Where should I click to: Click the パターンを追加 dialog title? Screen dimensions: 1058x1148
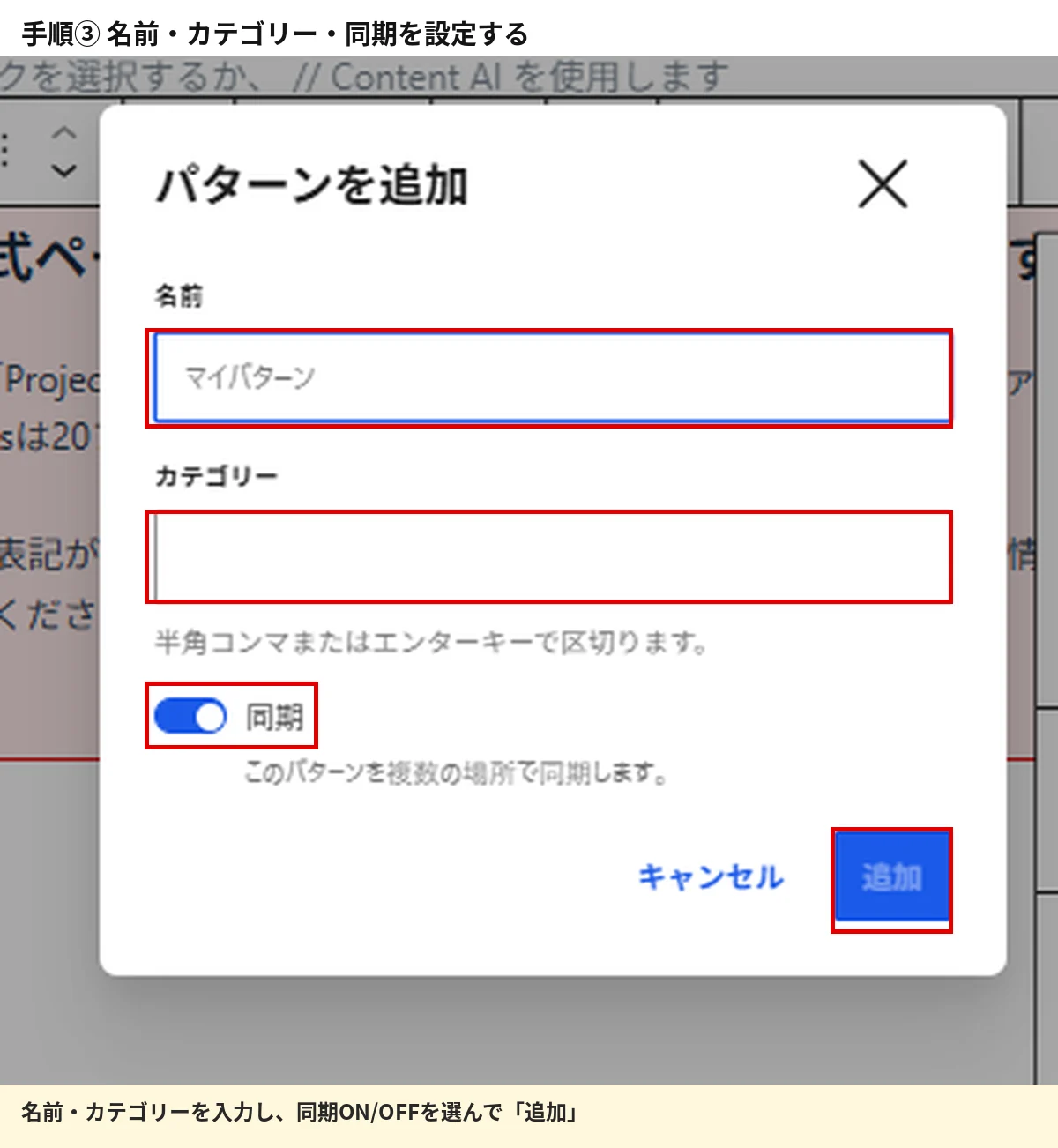(312, 185)
